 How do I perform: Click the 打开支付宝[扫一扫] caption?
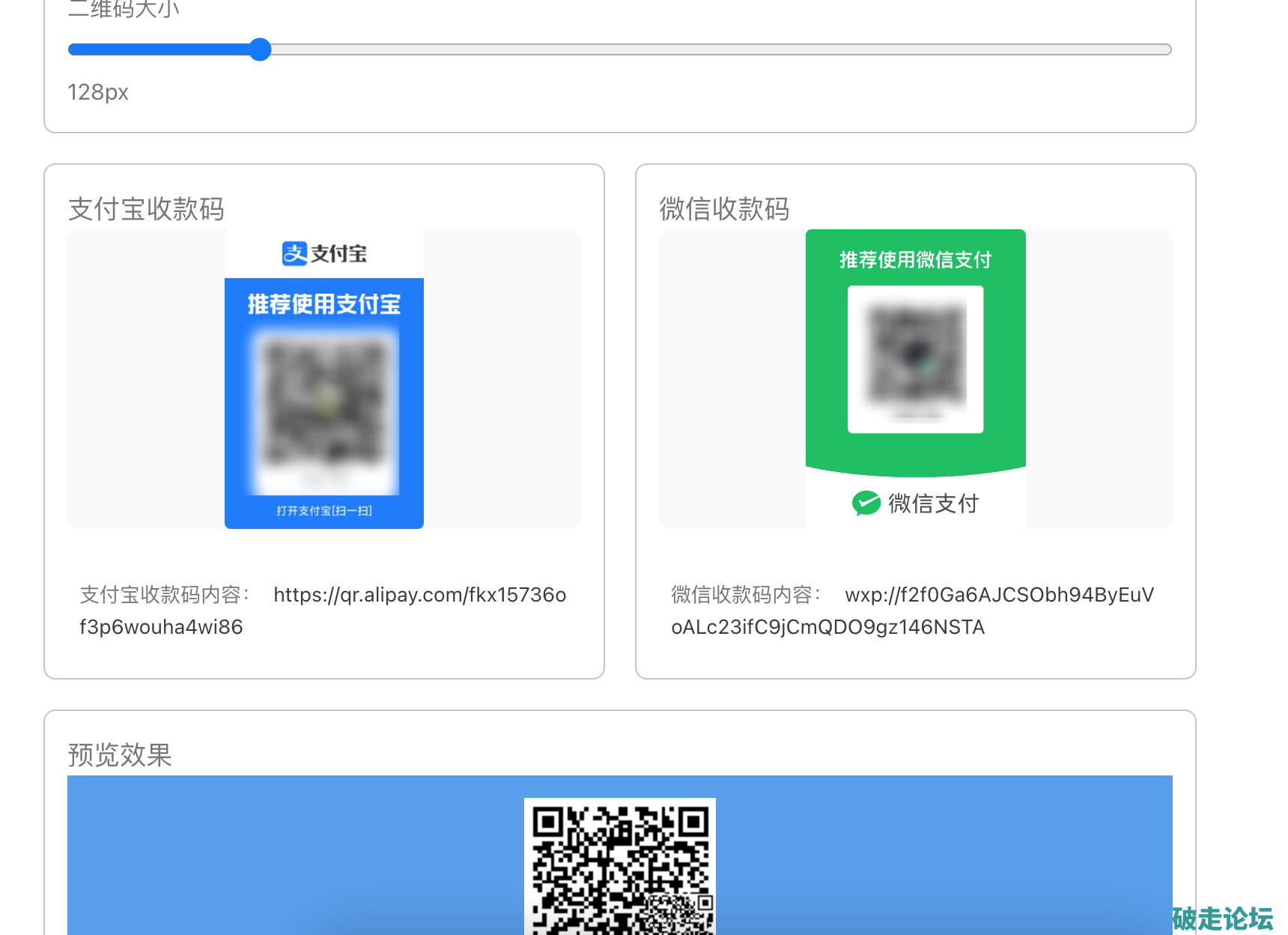pyautogui.click(x=324, y=511)
